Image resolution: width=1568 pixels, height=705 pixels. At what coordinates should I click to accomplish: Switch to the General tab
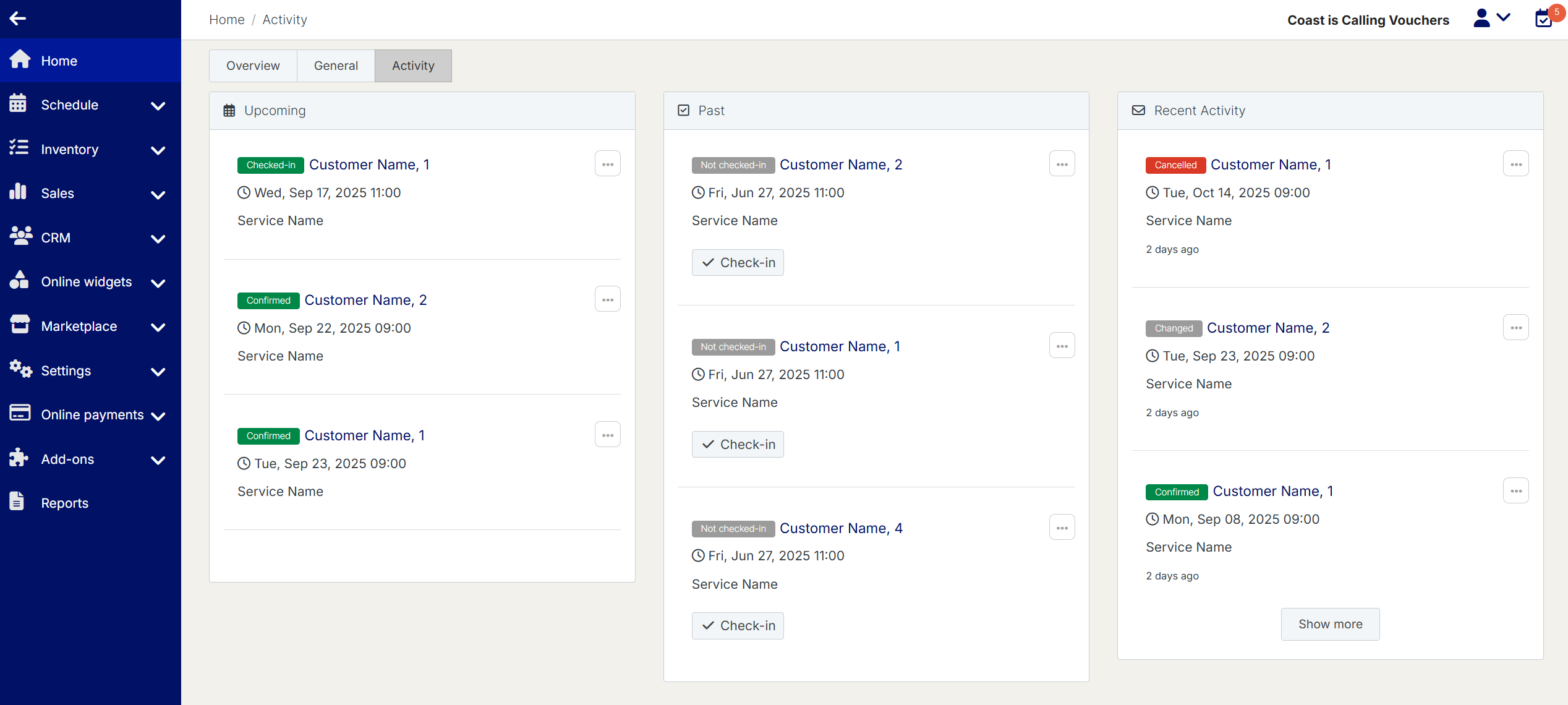(336, 66)
